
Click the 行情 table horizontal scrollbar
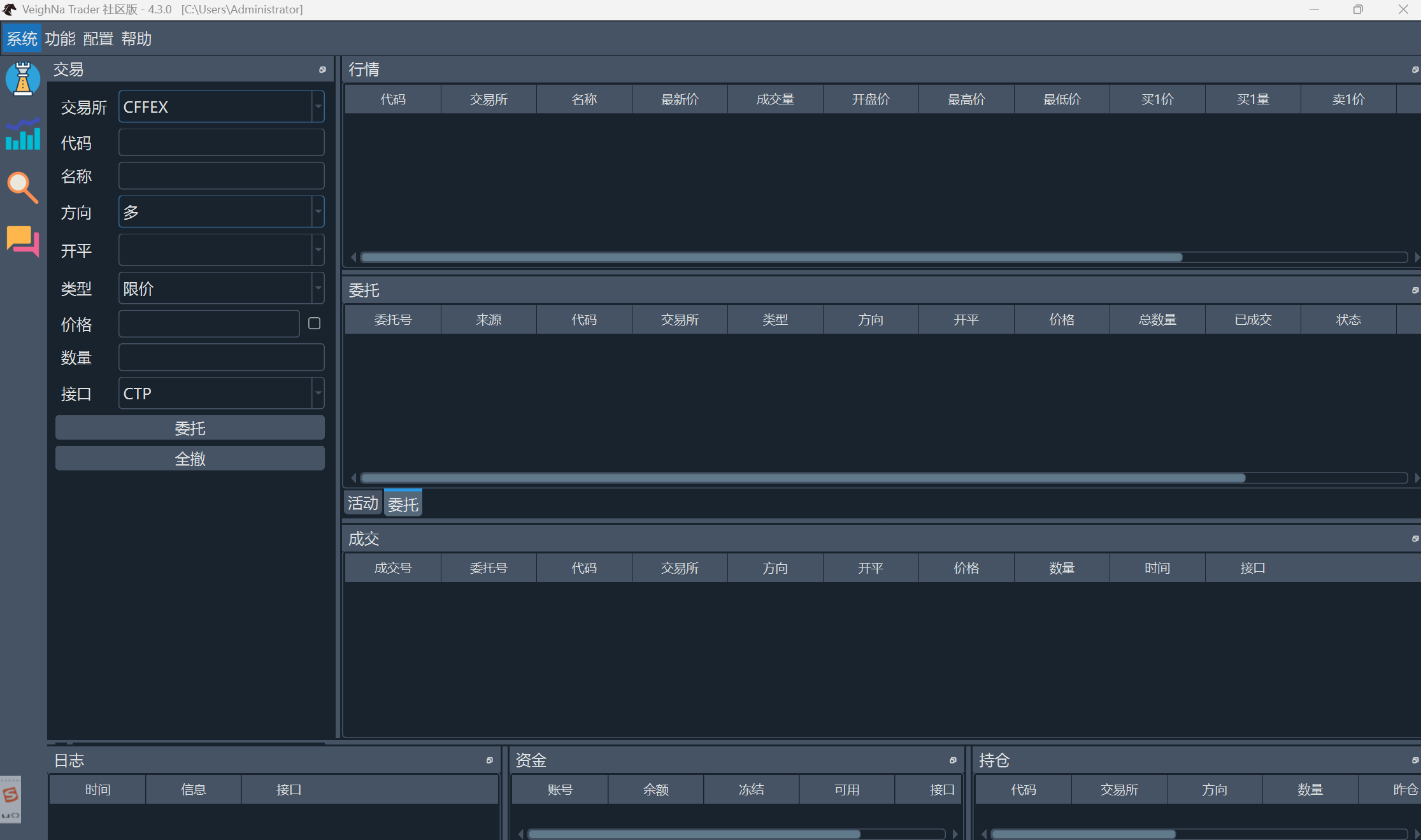(x=771, y=257)
